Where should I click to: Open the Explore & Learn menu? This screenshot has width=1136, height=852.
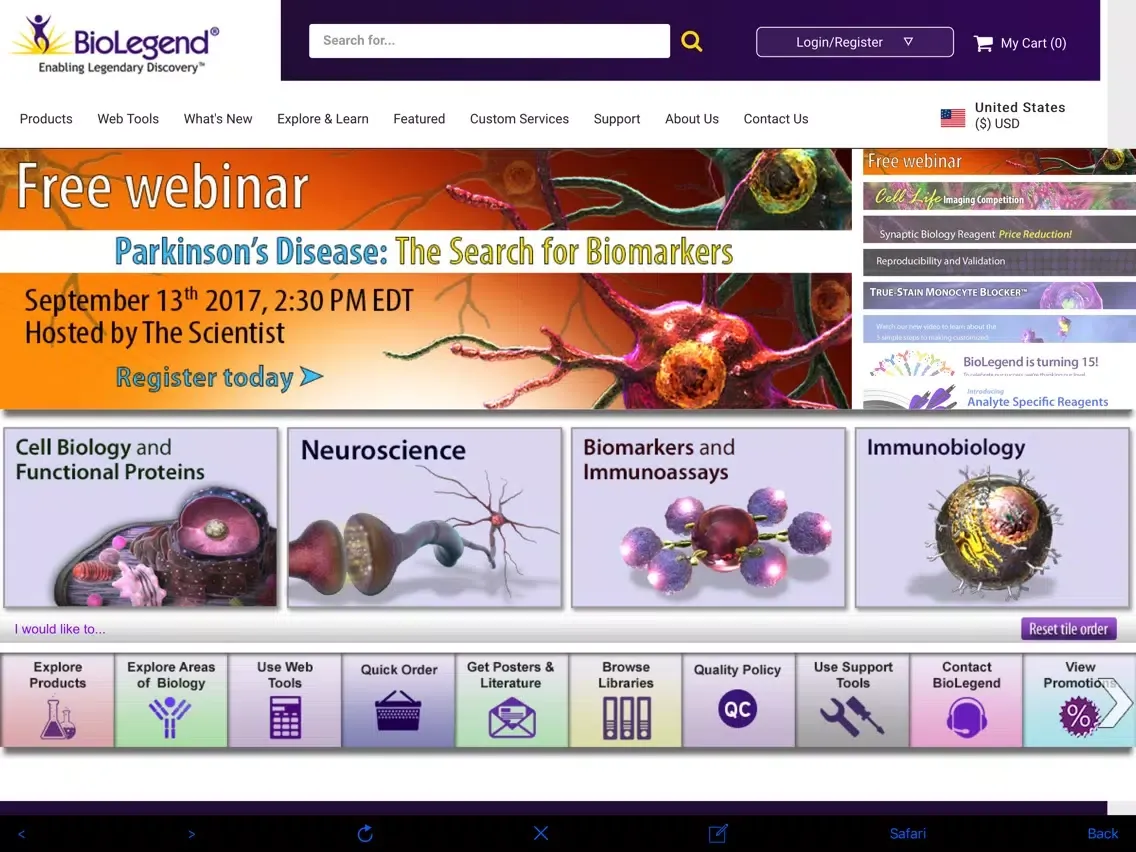[x=322, y=119]
